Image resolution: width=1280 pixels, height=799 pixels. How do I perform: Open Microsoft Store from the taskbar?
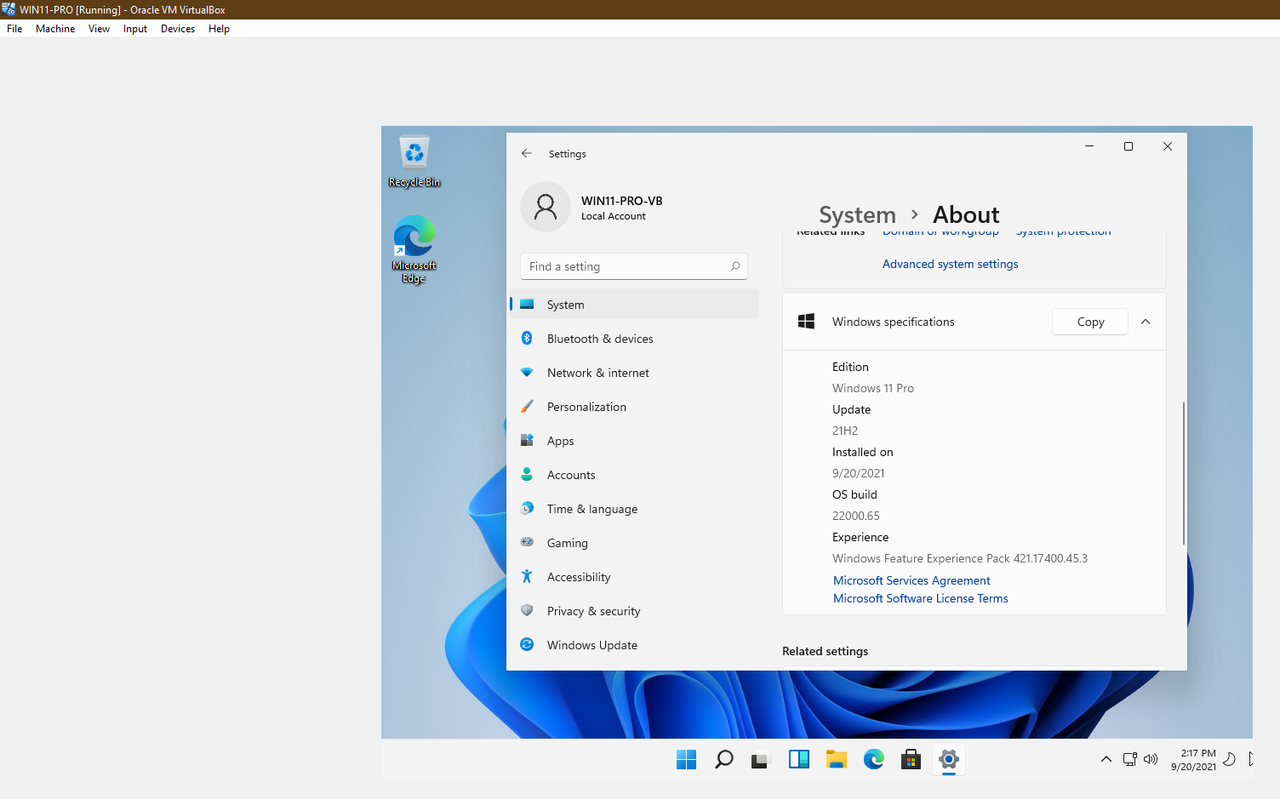tap(911, 760)
